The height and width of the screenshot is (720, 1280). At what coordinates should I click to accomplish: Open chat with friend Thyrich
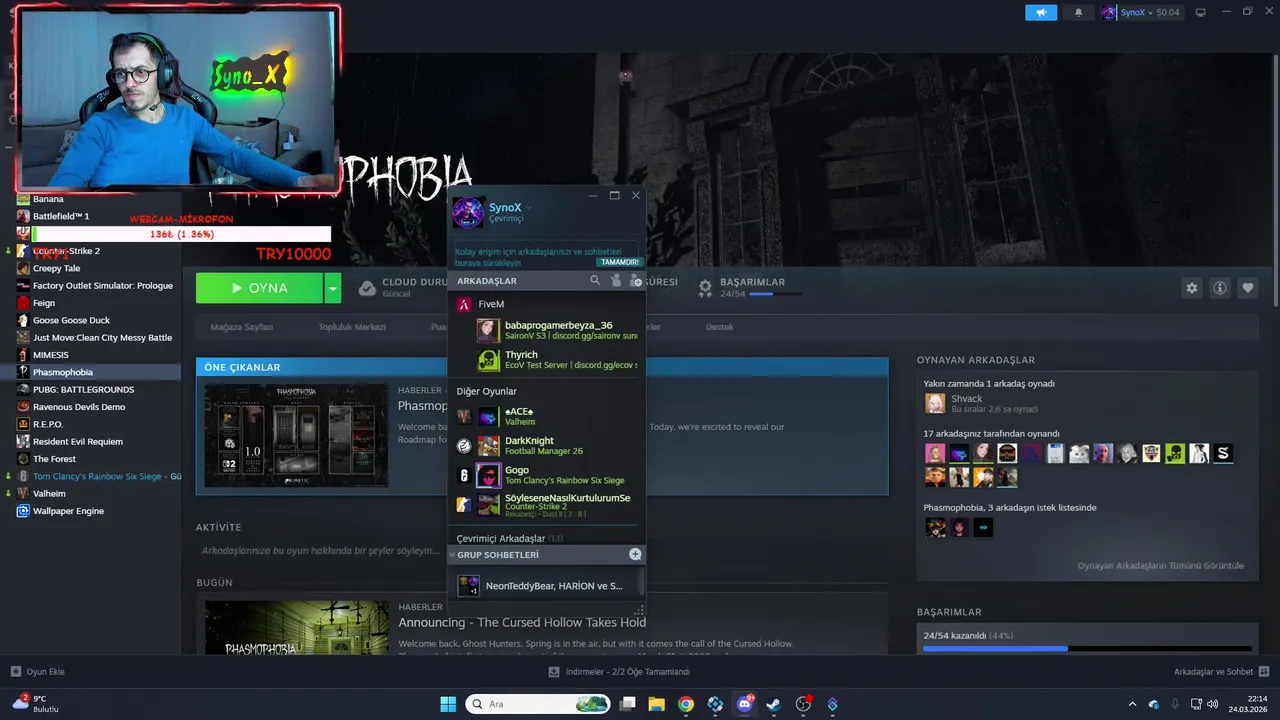pos(557,360)
